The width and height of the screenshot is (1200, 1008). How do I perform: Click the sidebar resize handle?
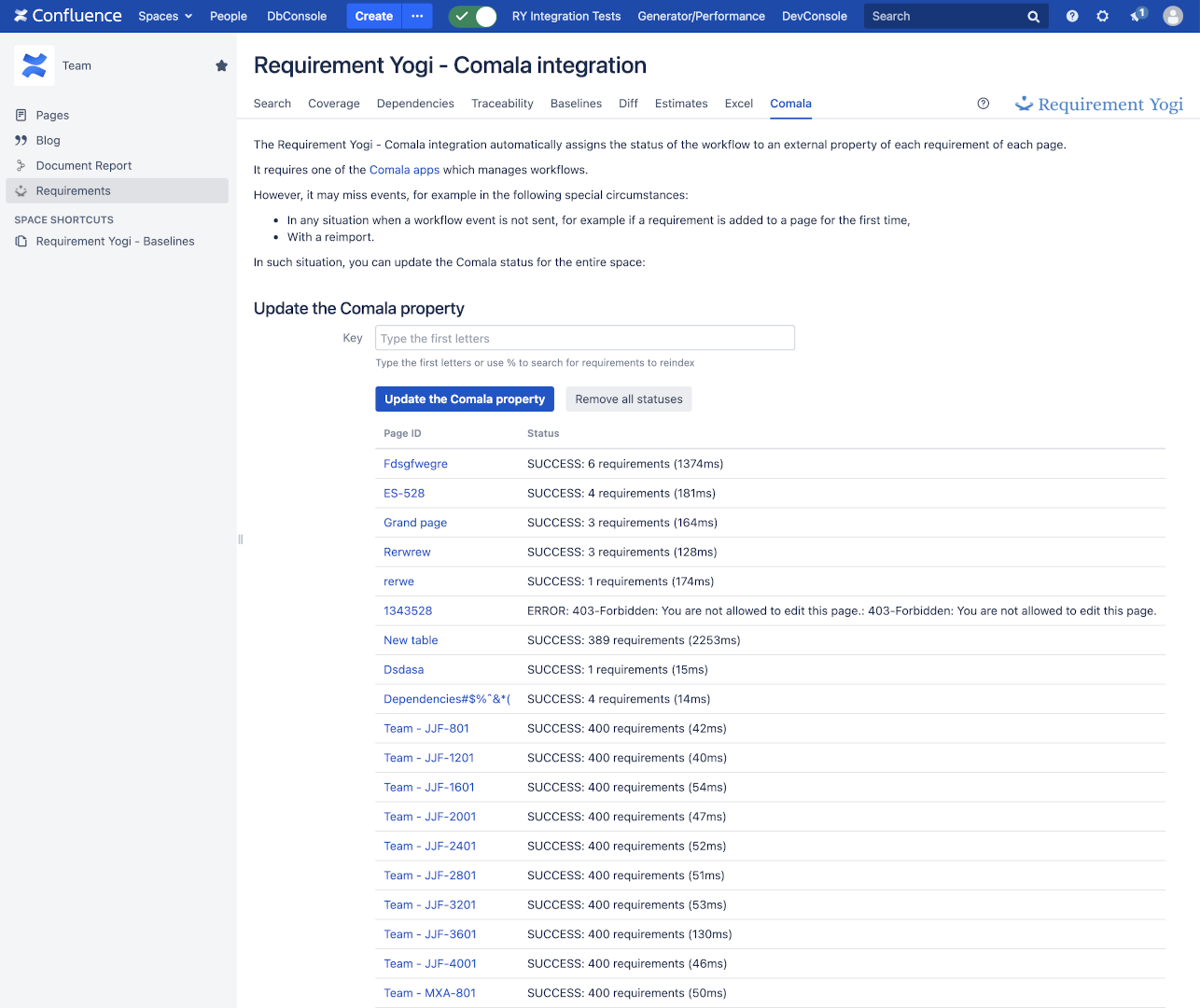pos(240,539)
